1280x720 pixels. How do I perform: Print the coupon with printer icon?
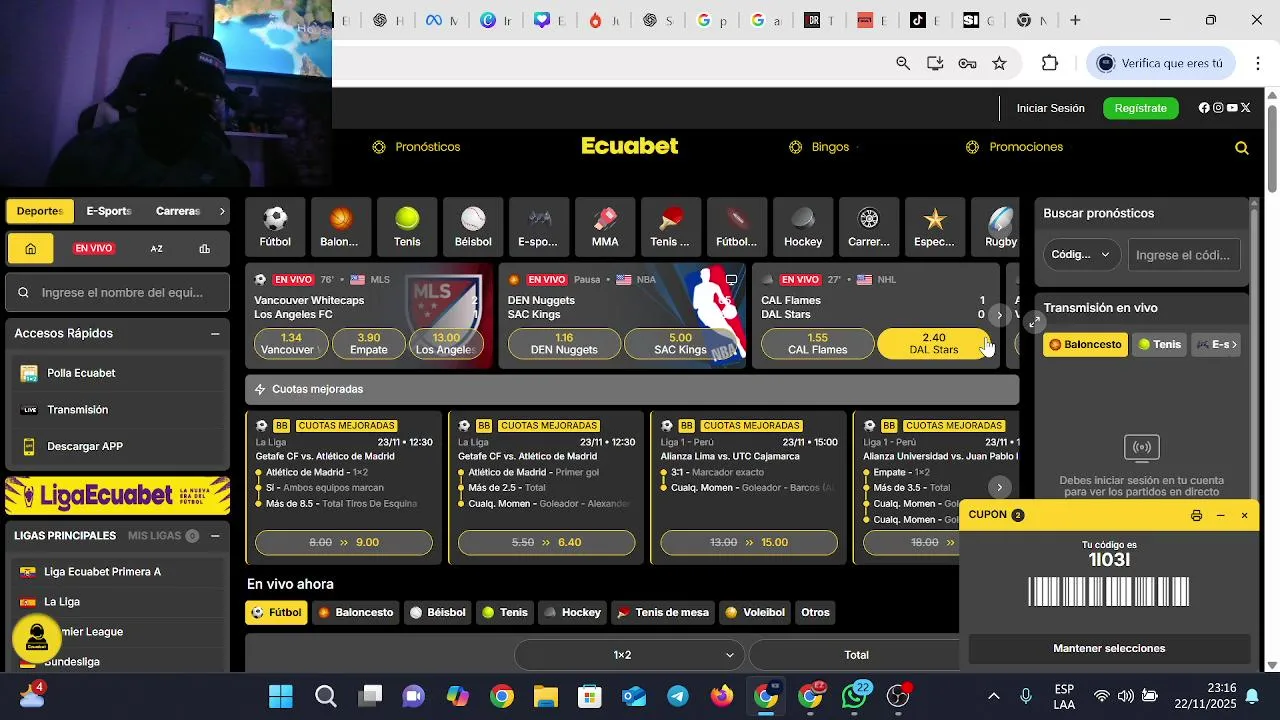pyautogui.click(x=1196, y=515)
